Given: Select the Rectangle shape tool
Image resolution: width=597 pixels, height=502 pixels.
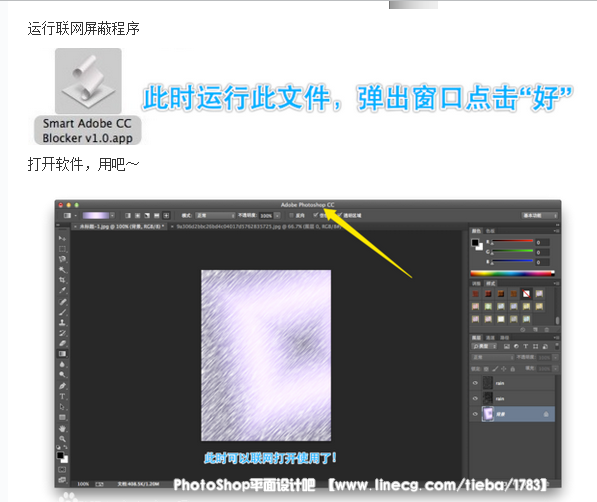Looking at the screenshot, I should (62, 417).
